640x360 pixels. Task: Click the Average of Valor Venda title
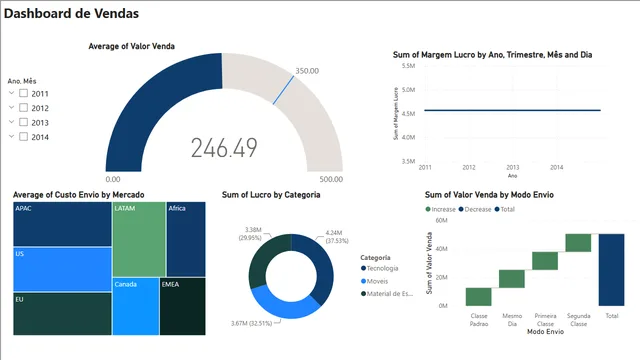[131, 46]
